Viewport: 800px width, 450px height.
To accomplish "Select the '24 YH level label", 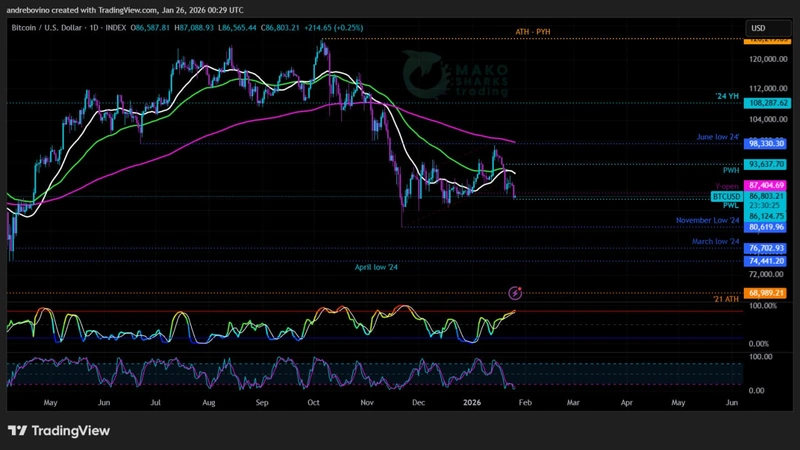I will tap(727, 96).
